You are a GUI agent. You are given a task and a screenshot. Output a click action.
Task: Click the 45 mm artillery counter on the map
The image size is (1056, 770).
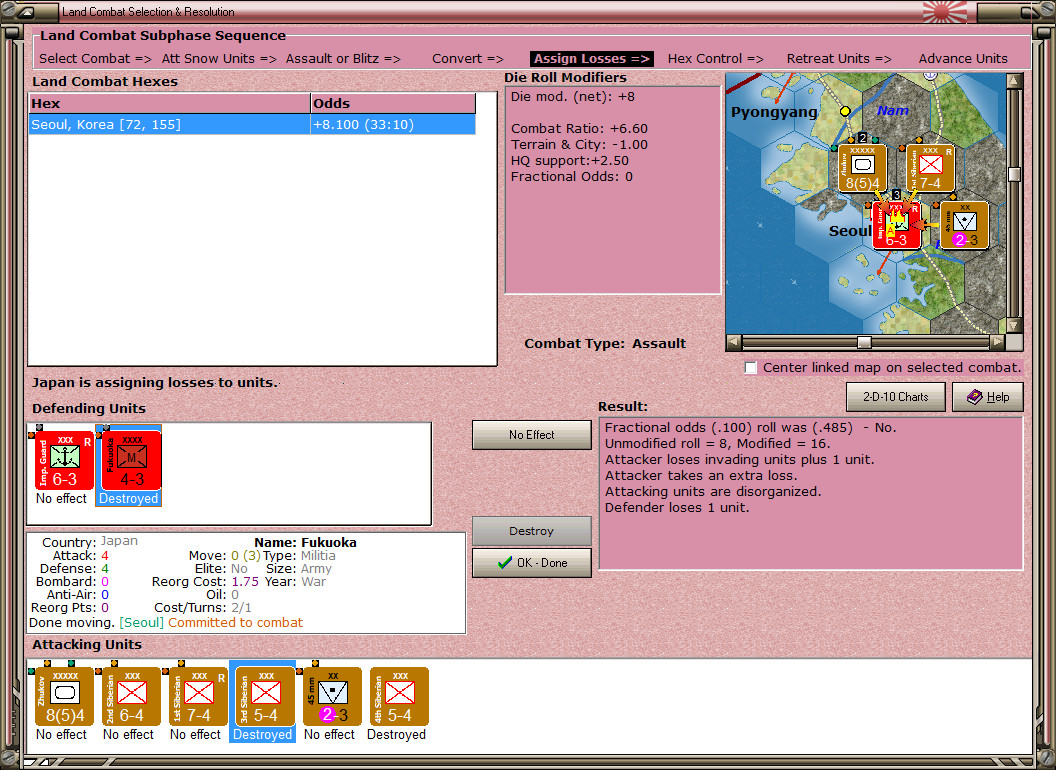964,226
